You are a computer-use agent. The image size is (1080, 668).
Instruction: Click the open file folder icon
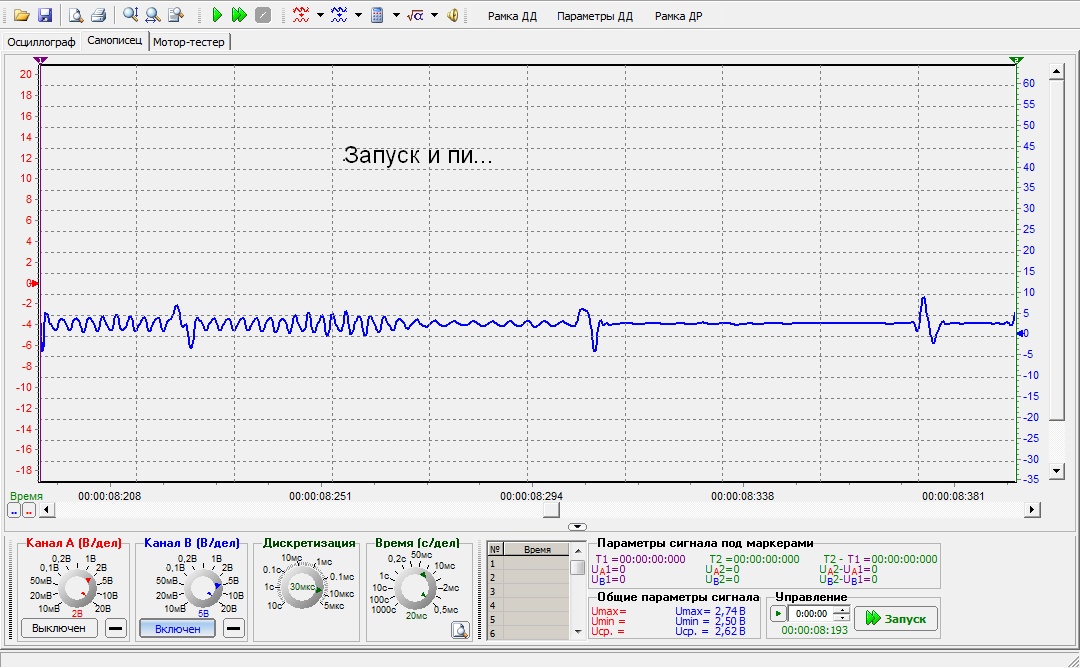[x=21, y=15]
